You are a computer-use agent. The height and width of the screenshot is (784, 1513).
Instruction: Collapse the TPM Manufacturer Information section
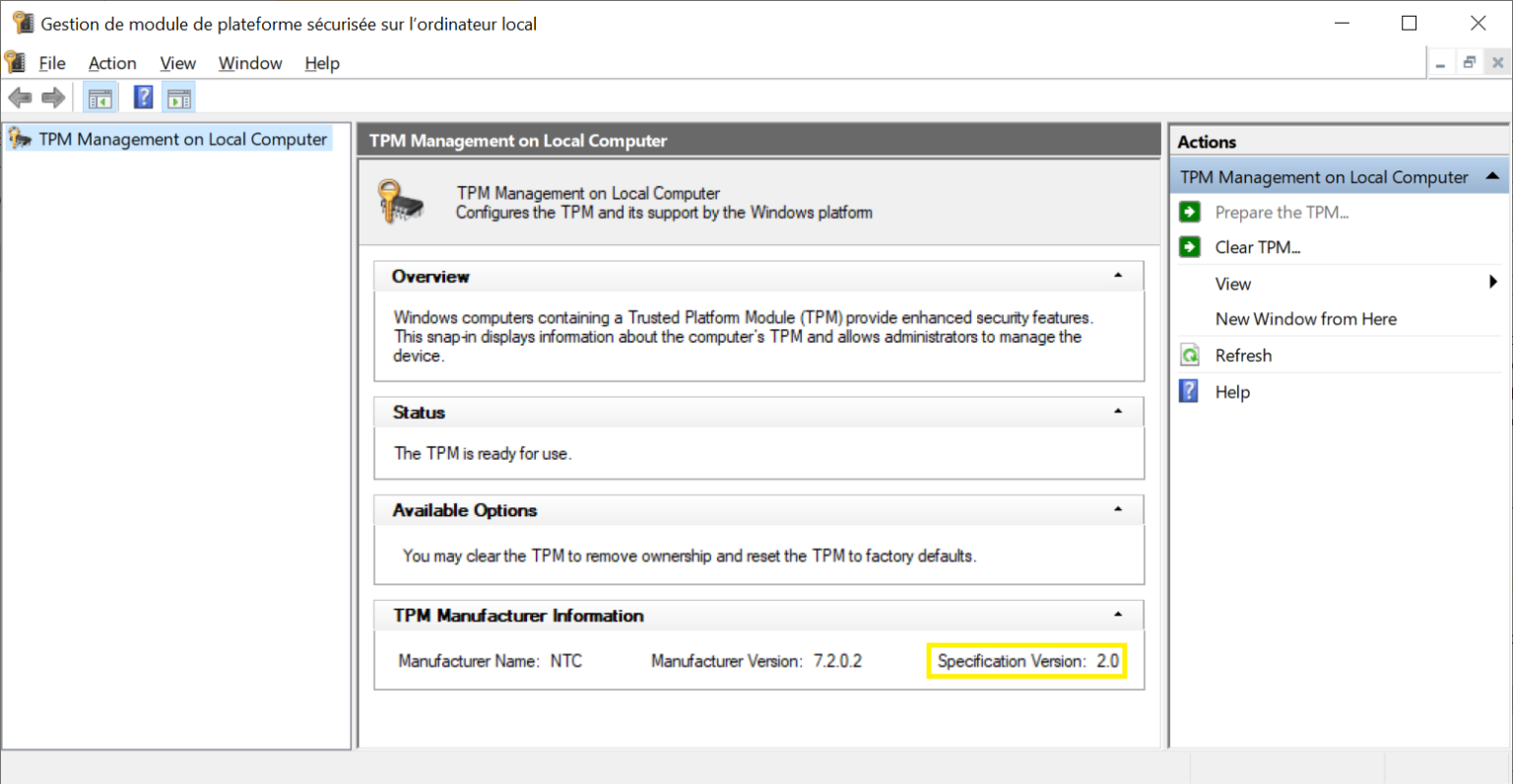1118,615
